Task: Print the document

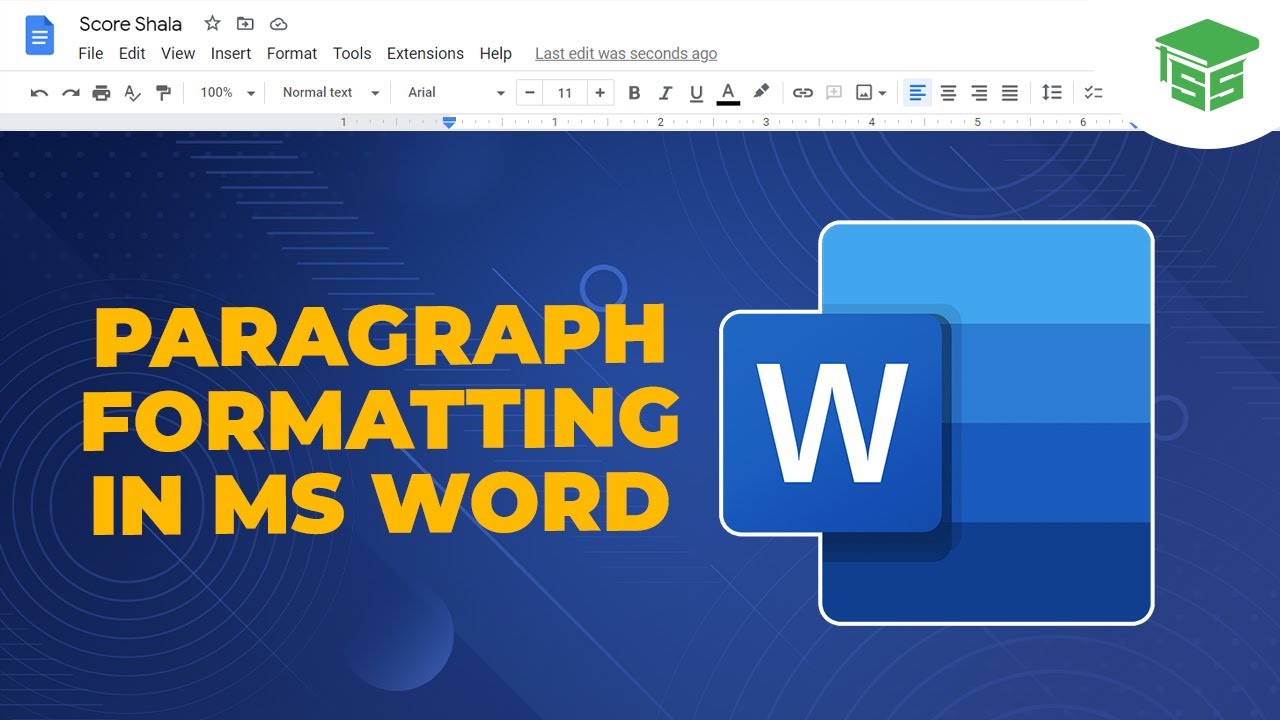Action: point(101,93)
